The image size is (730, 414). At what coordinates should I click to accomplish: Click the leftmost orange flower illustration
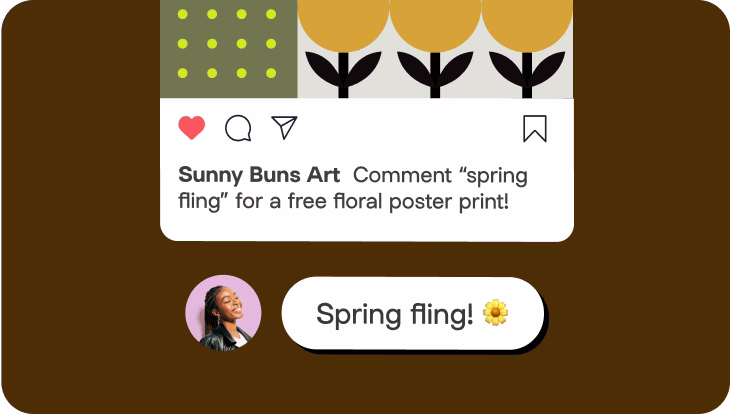[343, 47]
